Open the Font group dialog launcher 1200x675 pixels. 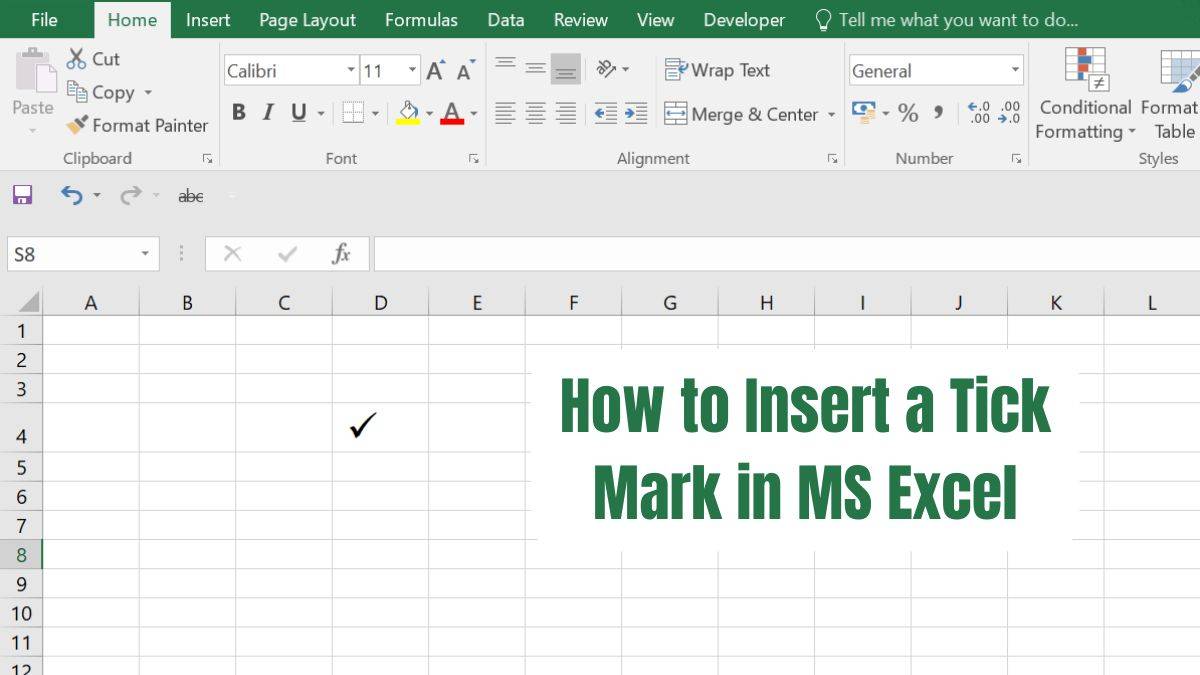(x=473, y=158)
